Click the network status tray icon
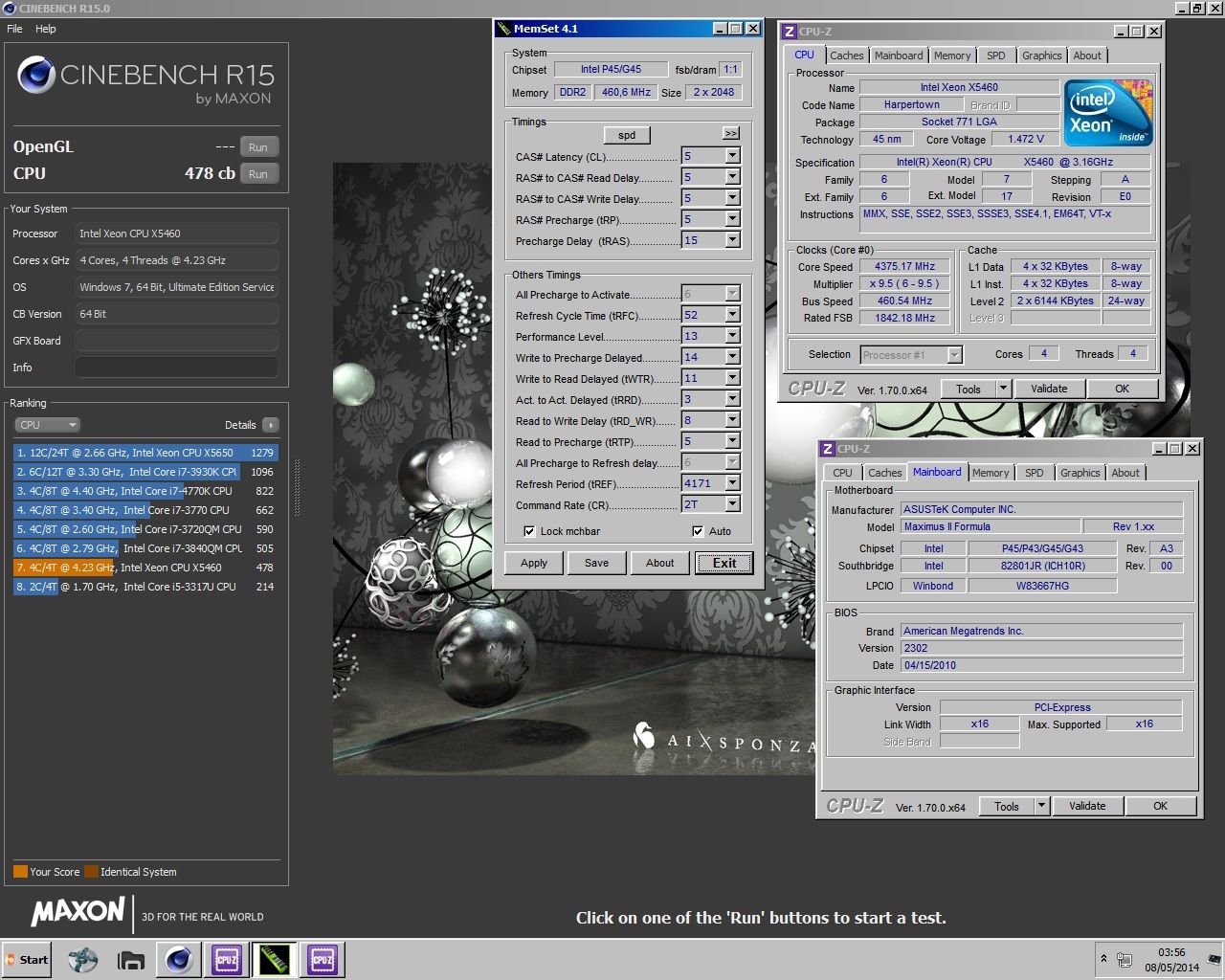1225x980 pixels. point(1125,960)
